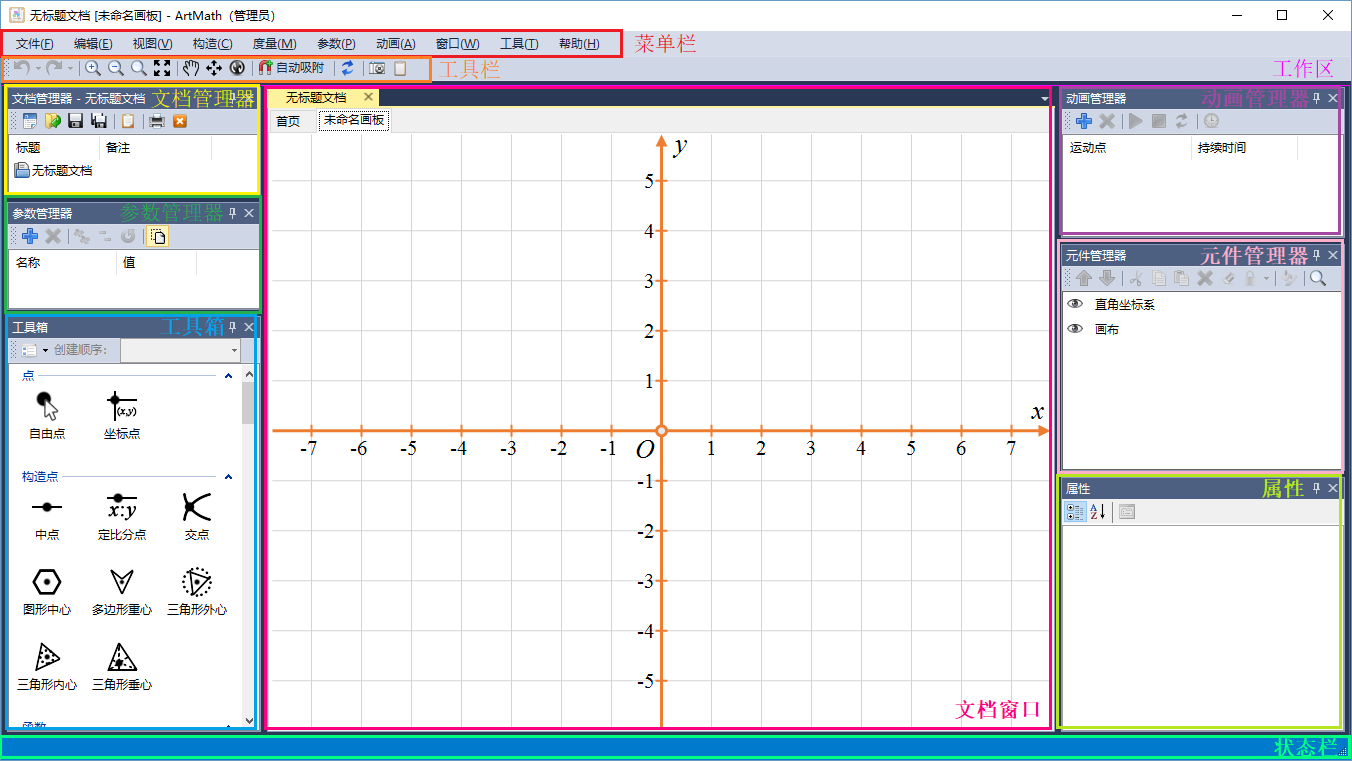Close the 元件管理器 panel
This screenshot has width=1352, height=761.
click(x=1333, y=255)
